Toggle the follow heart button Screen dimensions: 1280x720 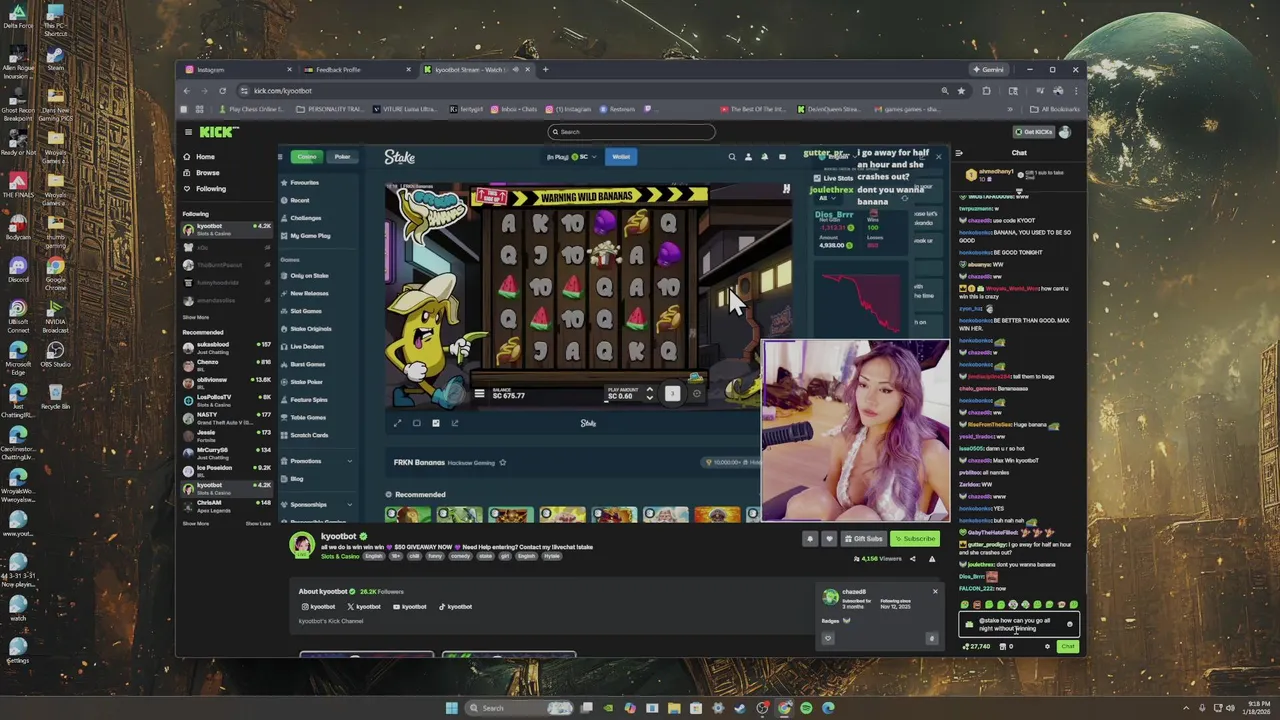pos(829,539)
